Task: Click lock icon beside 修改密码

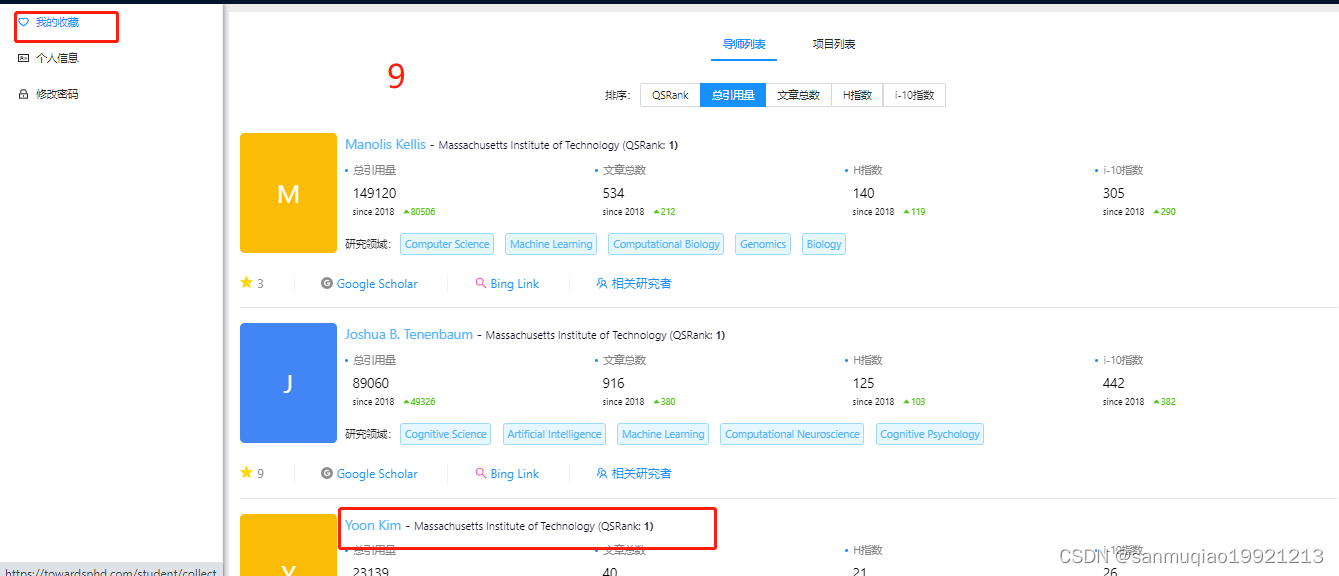Action: [24, 94]
